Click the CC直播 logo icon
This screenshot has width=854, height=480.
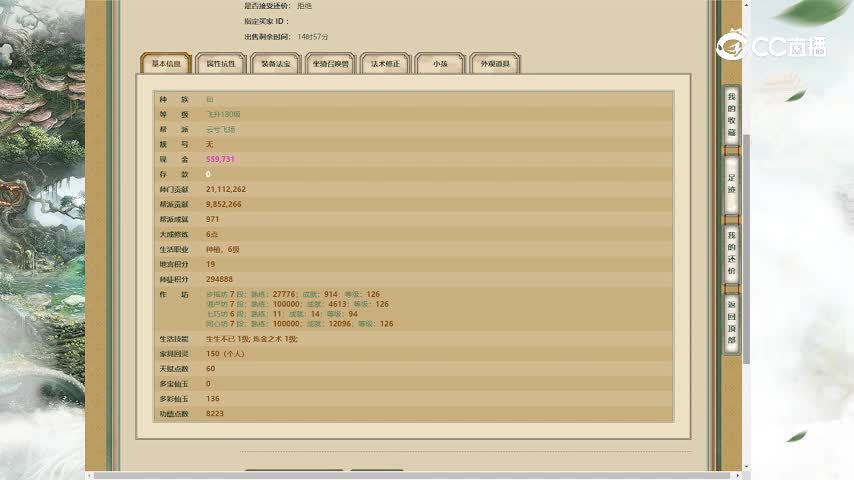pos(732,46)
